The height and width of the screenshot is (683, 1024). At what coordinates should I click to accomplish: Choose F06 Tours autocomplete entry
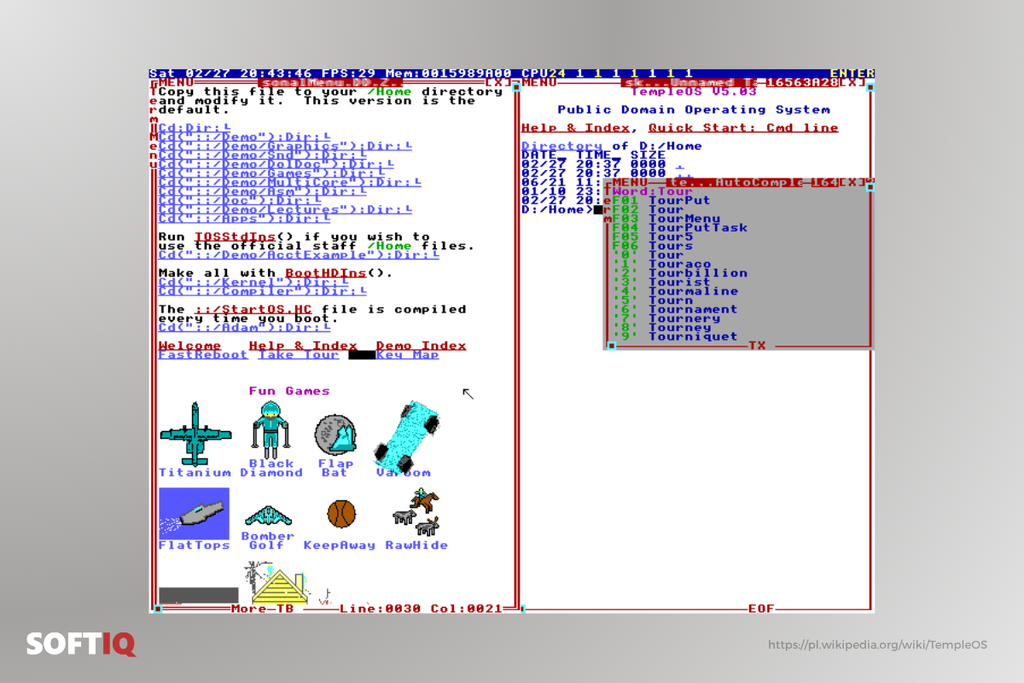pos(652,246)
